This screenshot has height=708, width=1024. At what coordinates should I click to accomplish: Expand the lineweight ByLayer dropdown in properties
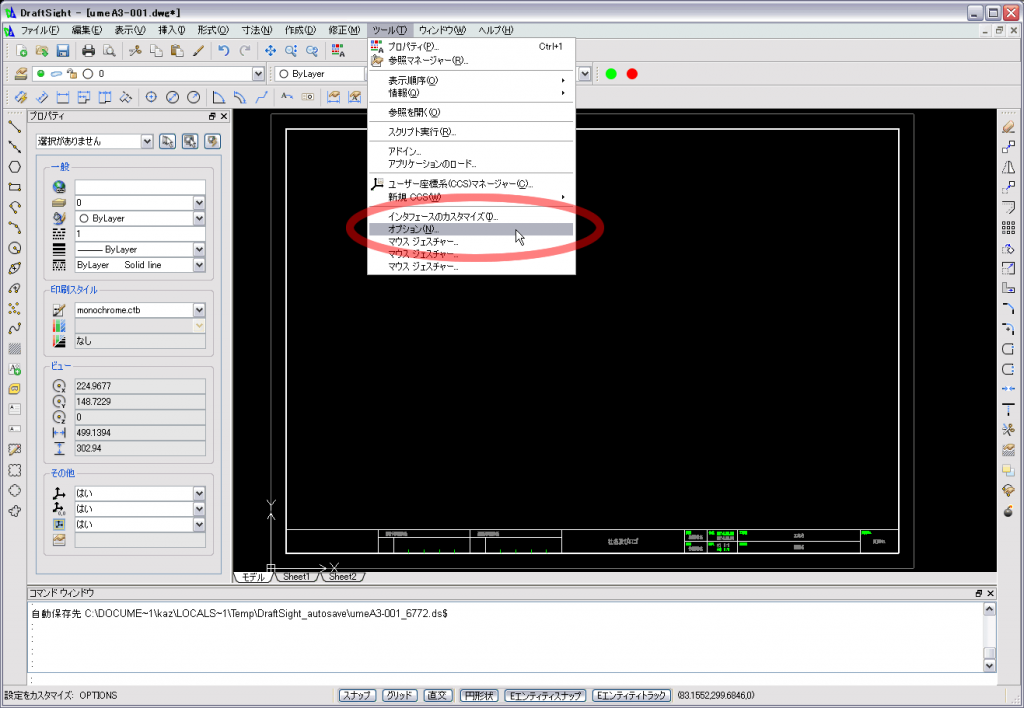[199, 249]
